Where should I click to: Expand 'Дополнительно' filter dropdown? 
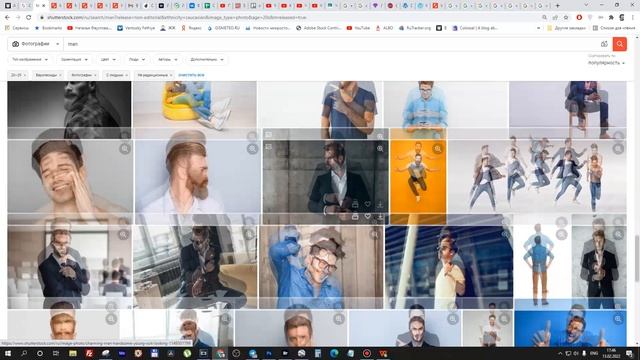click(x=207, y=60)
